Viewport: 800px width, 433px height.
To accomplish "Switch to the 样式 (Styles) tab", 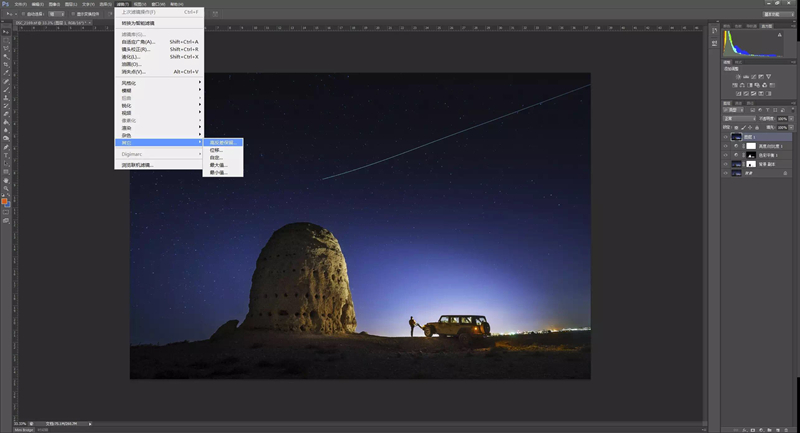I will click(x=738, y=62).
